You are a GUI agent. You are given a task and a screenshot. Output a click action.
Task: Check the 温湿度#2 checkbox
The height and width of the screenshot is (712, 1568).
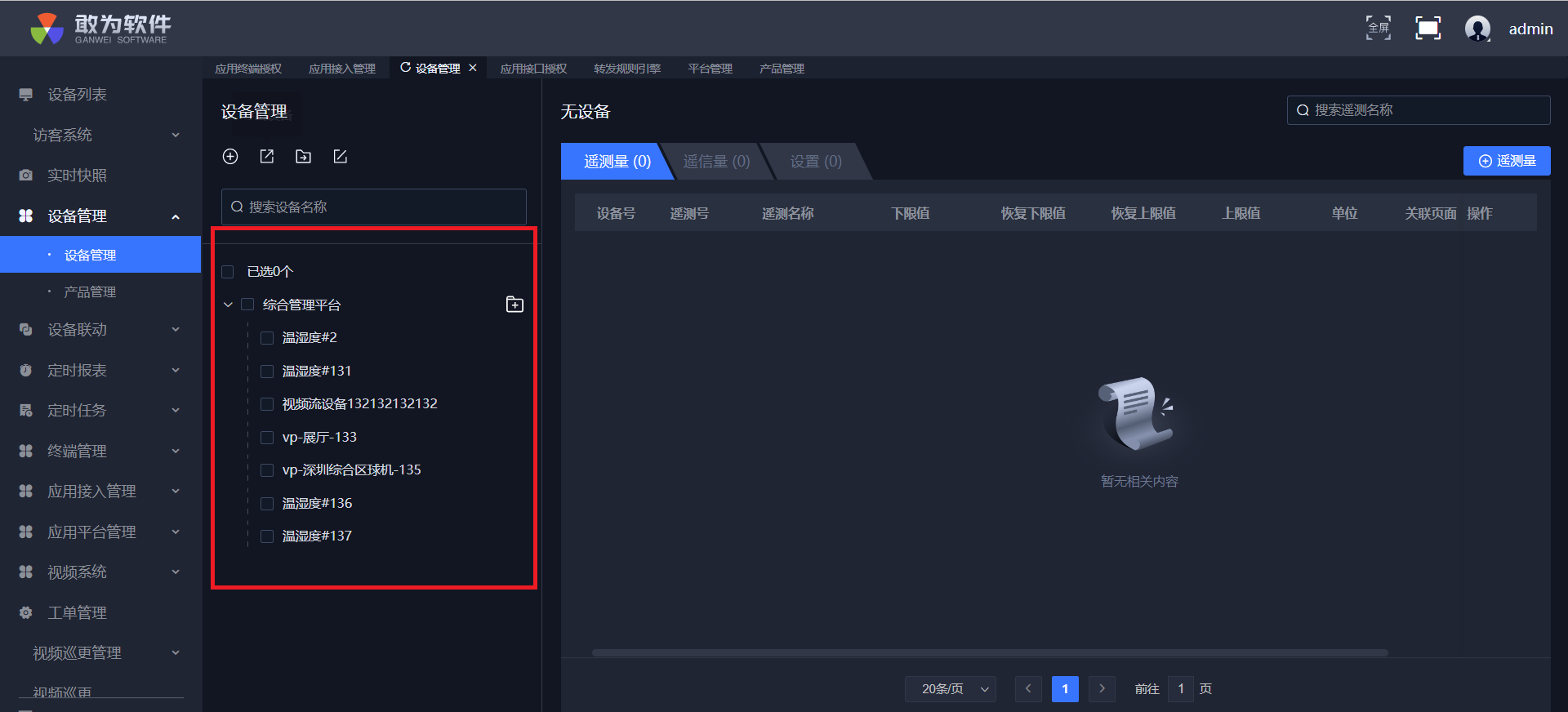click(x=267, y=338)
